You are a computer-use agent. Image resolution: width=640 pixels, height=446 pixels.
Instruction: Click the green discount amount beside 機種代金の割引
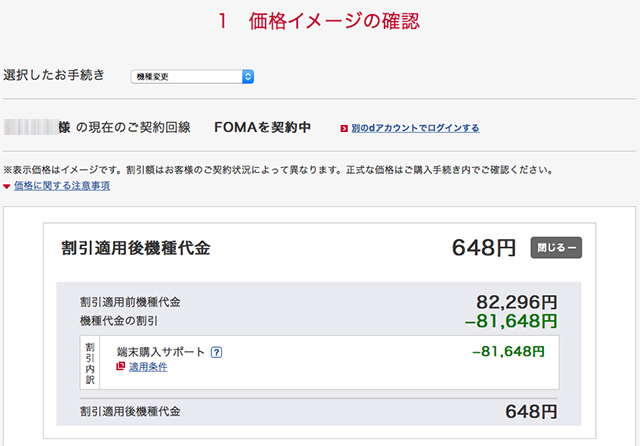[x=511, y=321]
